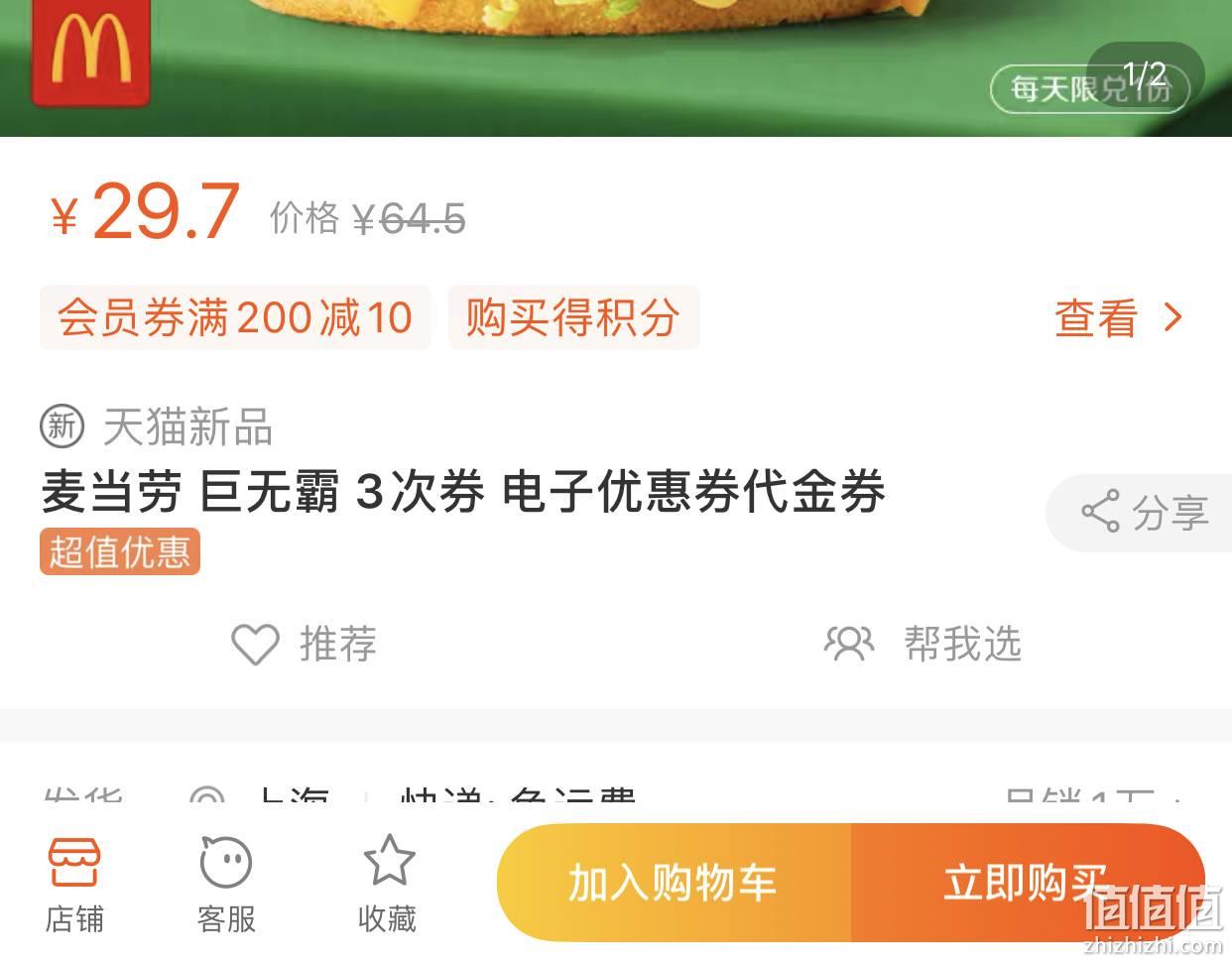1232x963 pixels.
Task: Tap the 推荐 heart icon
Action: coord(255,645)
